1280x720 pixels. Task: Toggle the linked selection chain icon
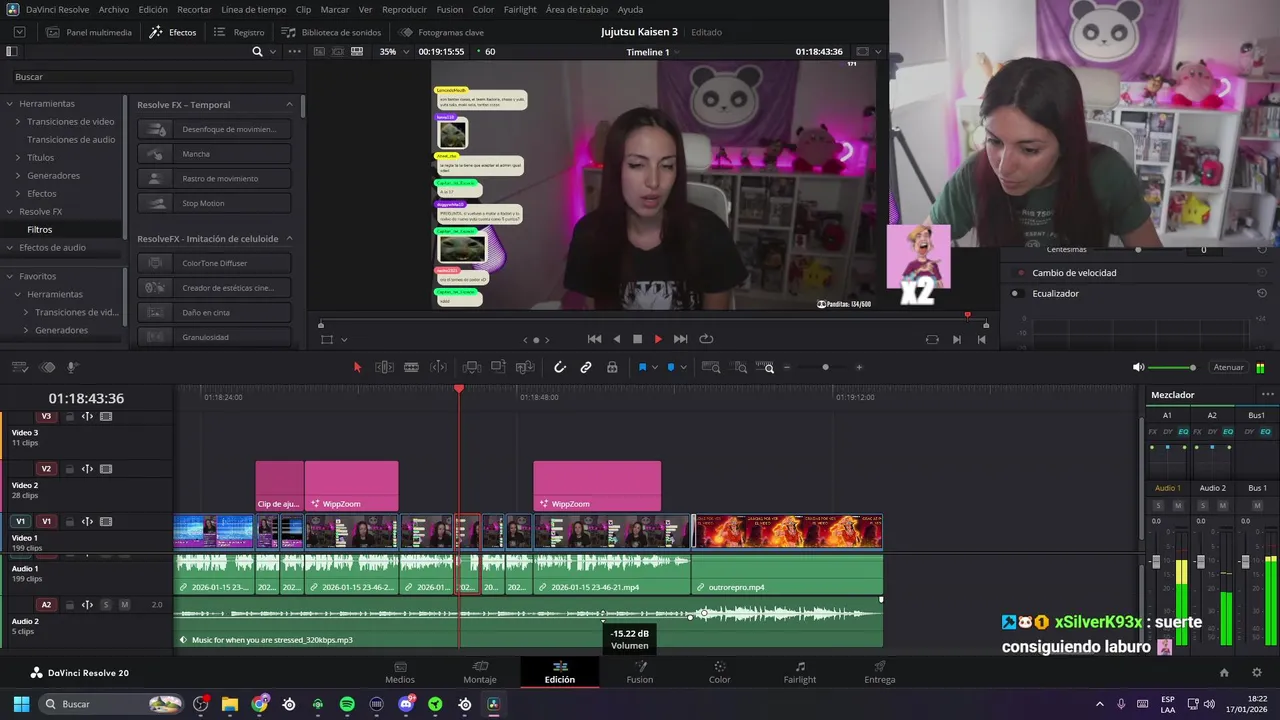tap(586, 367)
